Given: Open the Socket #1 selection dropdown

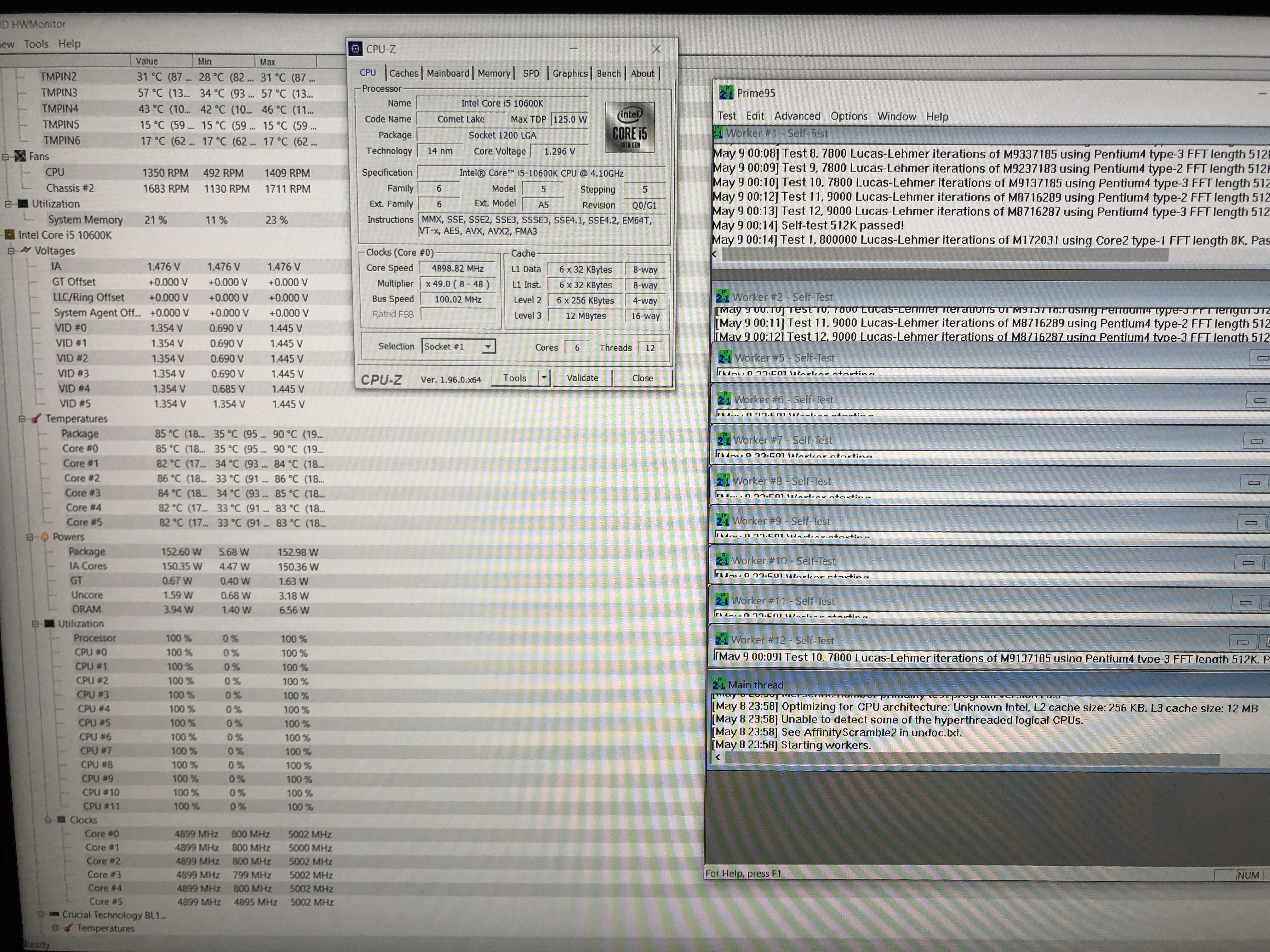Looking at the screenshot, I should tap(488, 347).
